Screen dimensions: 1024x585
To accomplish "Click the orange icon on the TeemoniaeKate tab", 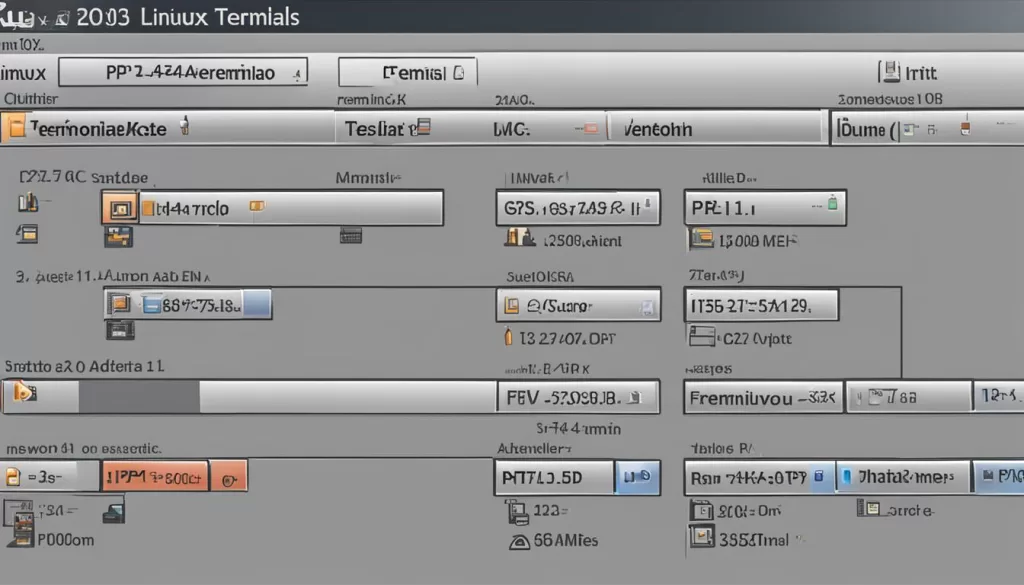I will tap(16, 127).
